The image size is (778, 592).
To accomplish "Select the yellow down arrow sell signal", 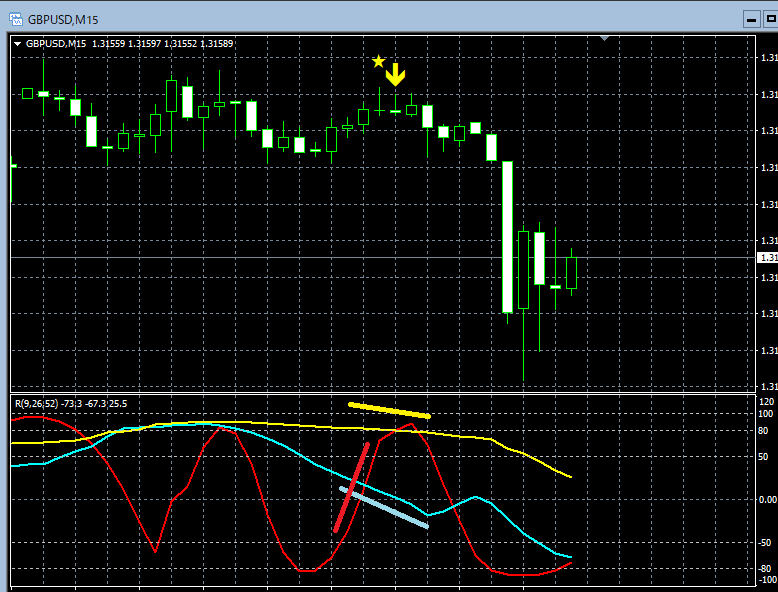I will pos(395,74).
